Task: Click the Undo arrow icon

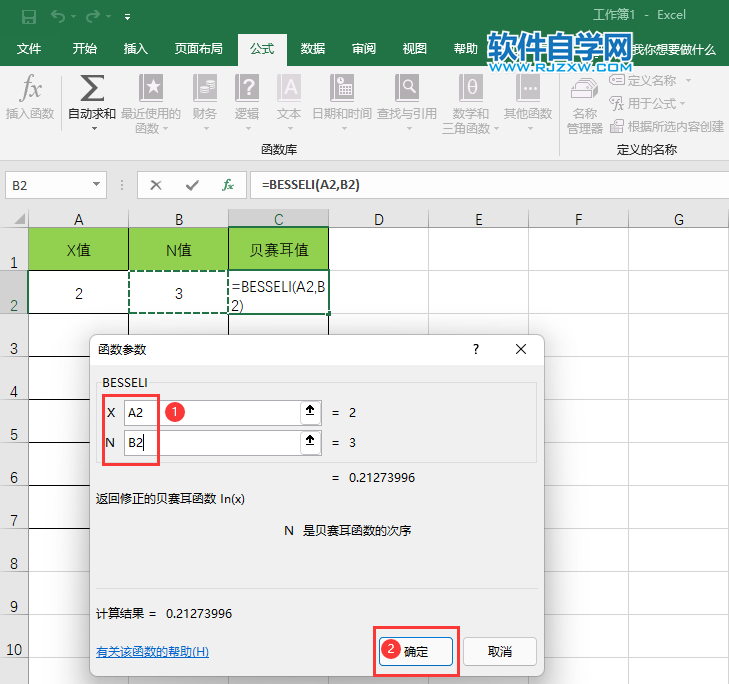Action: (x=58, y=17)
